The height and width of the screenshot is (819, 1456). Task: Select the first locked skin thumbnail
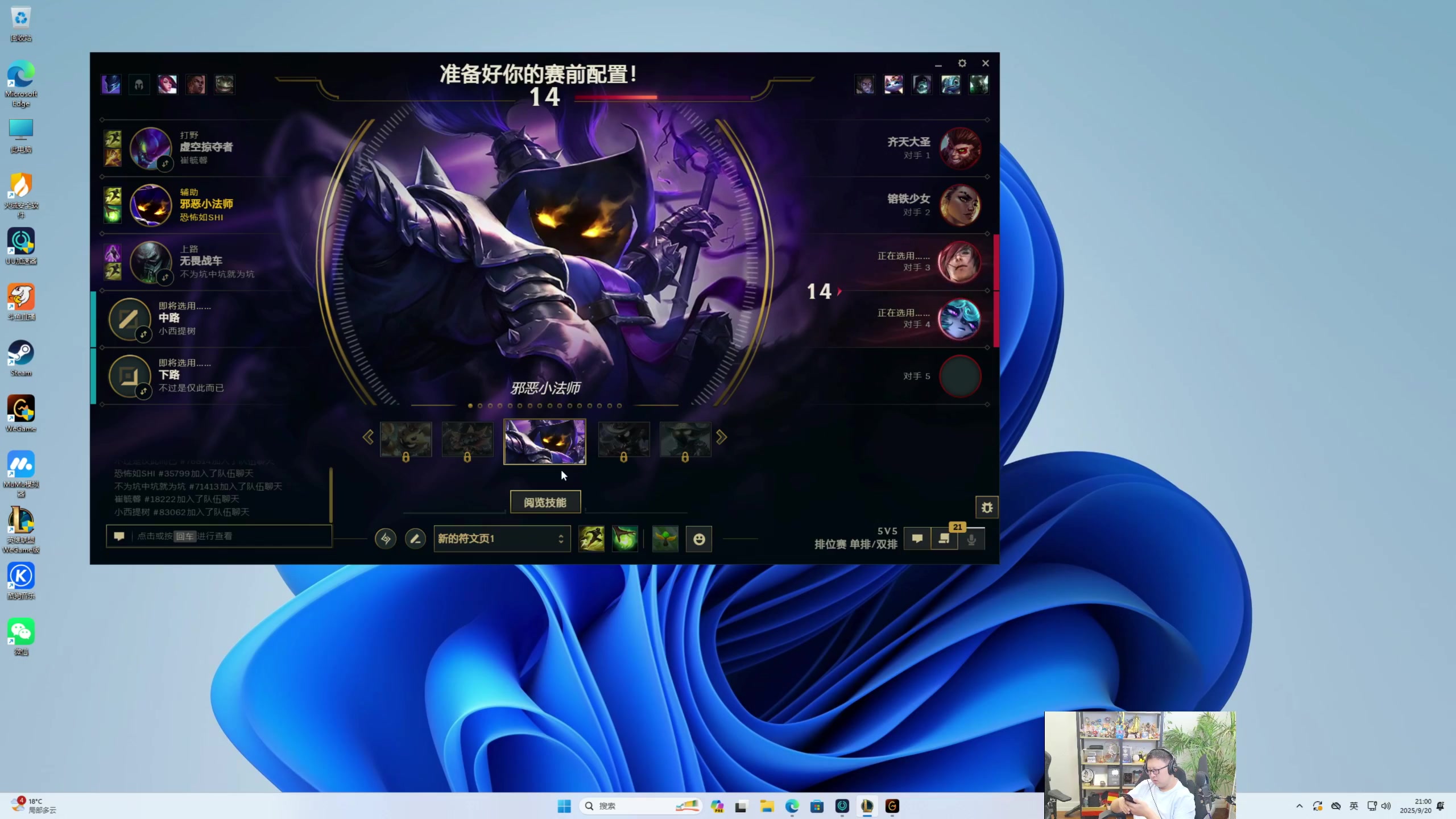(406, 440)
